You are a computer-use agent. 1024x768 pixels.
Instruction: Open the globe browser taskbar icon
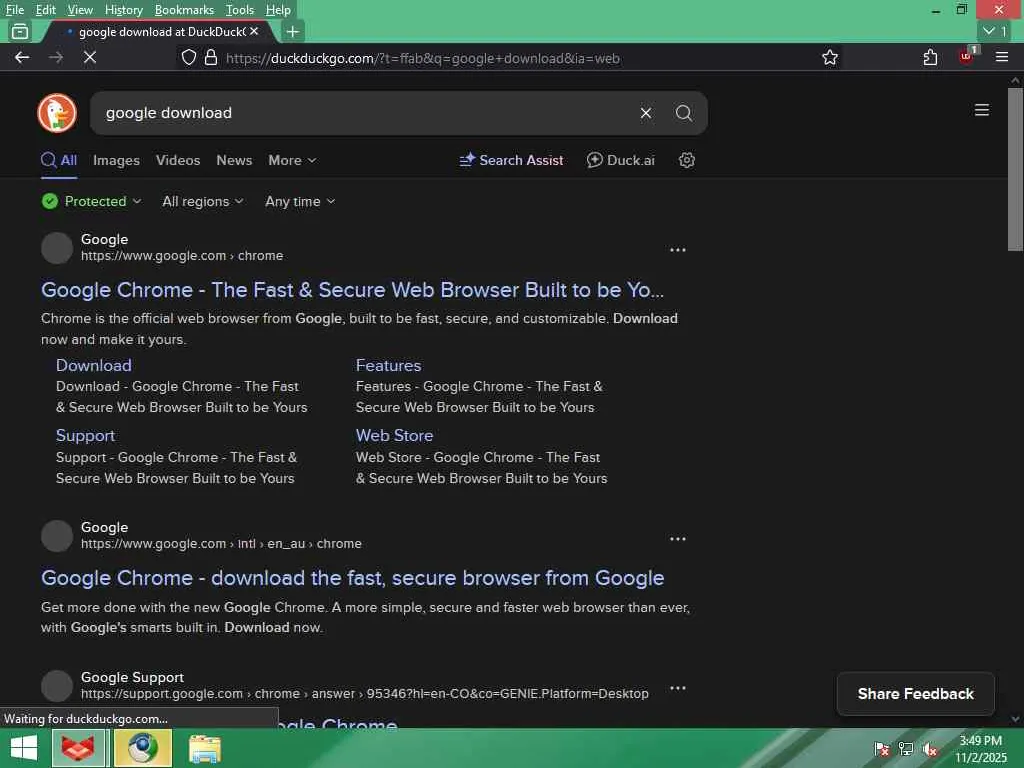(x=143, y=748)
